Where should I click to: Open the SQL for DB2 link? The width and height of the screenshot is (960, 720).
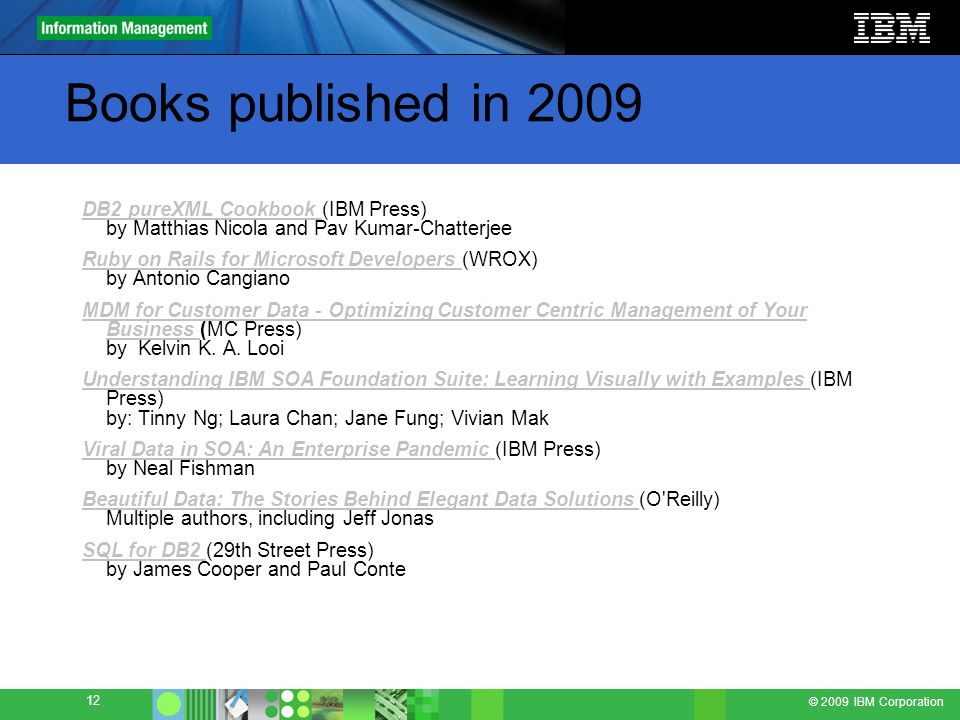tap(142, 550)
